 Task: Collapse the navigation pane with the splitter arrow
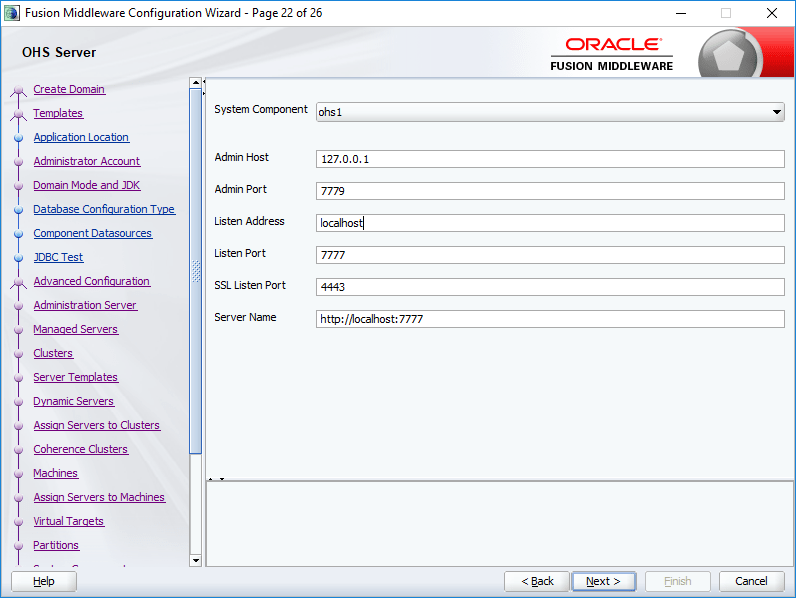point(204,82)
